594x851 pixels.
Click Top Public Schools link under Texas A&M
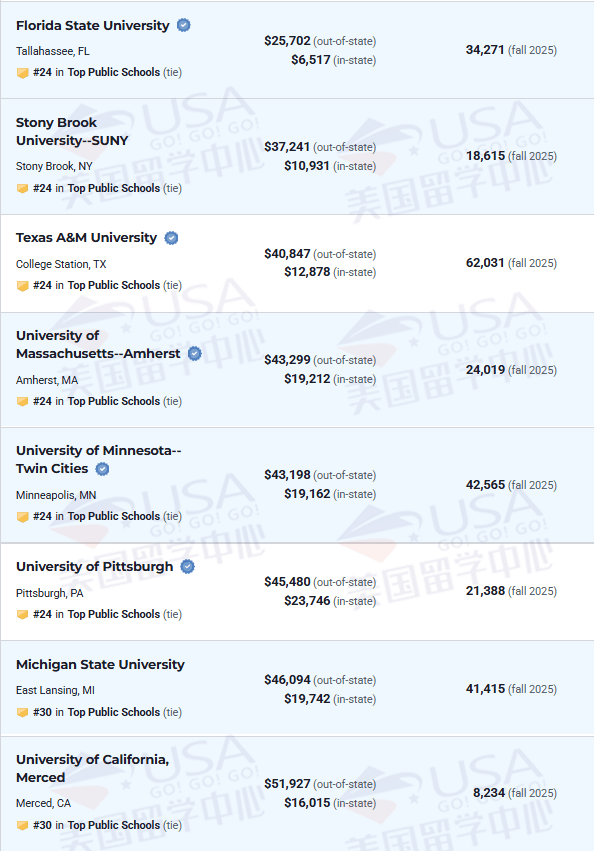(x=114, y=285)
